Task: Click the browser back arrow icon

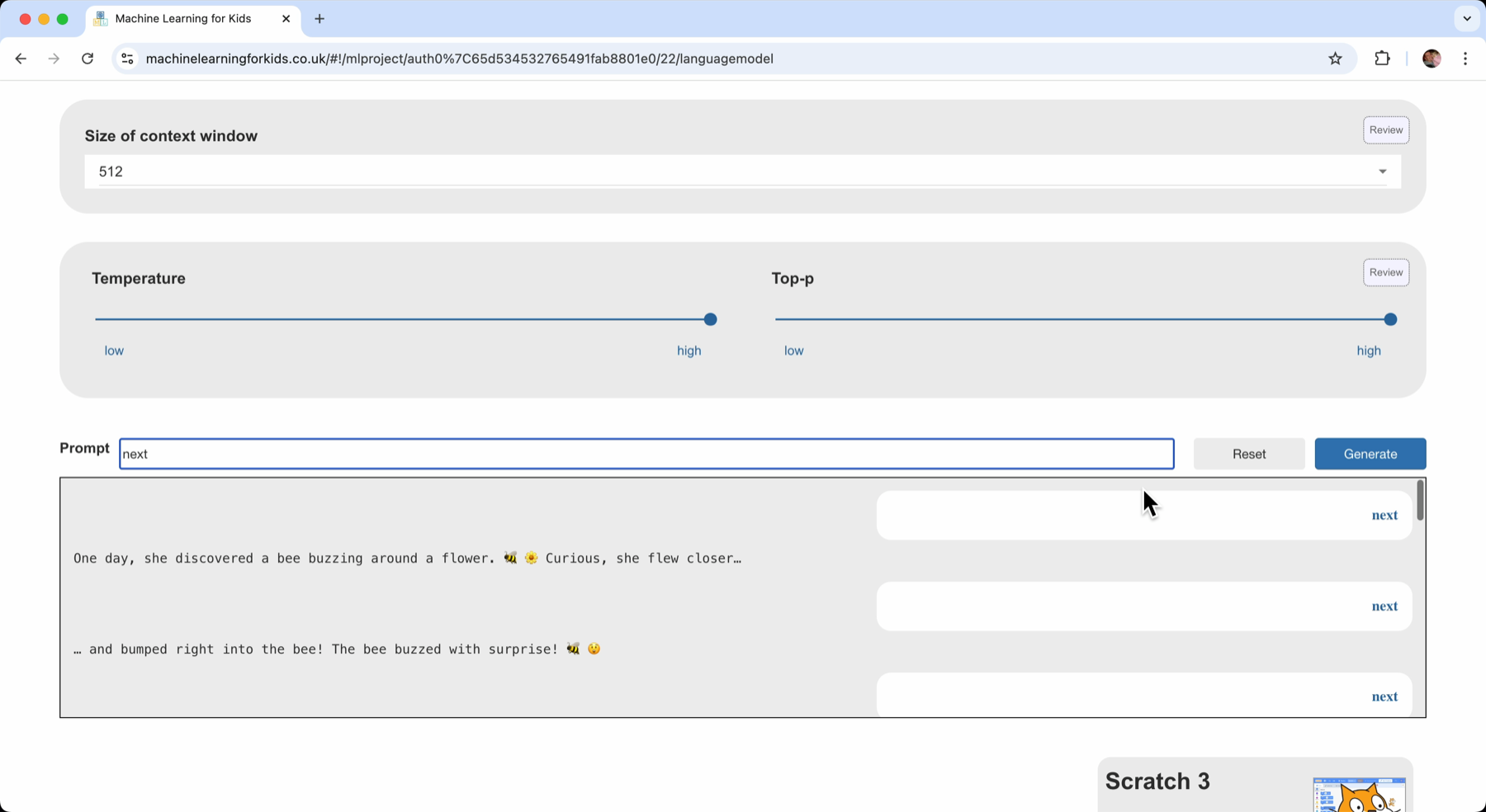Action: click(x=21, y=59)
